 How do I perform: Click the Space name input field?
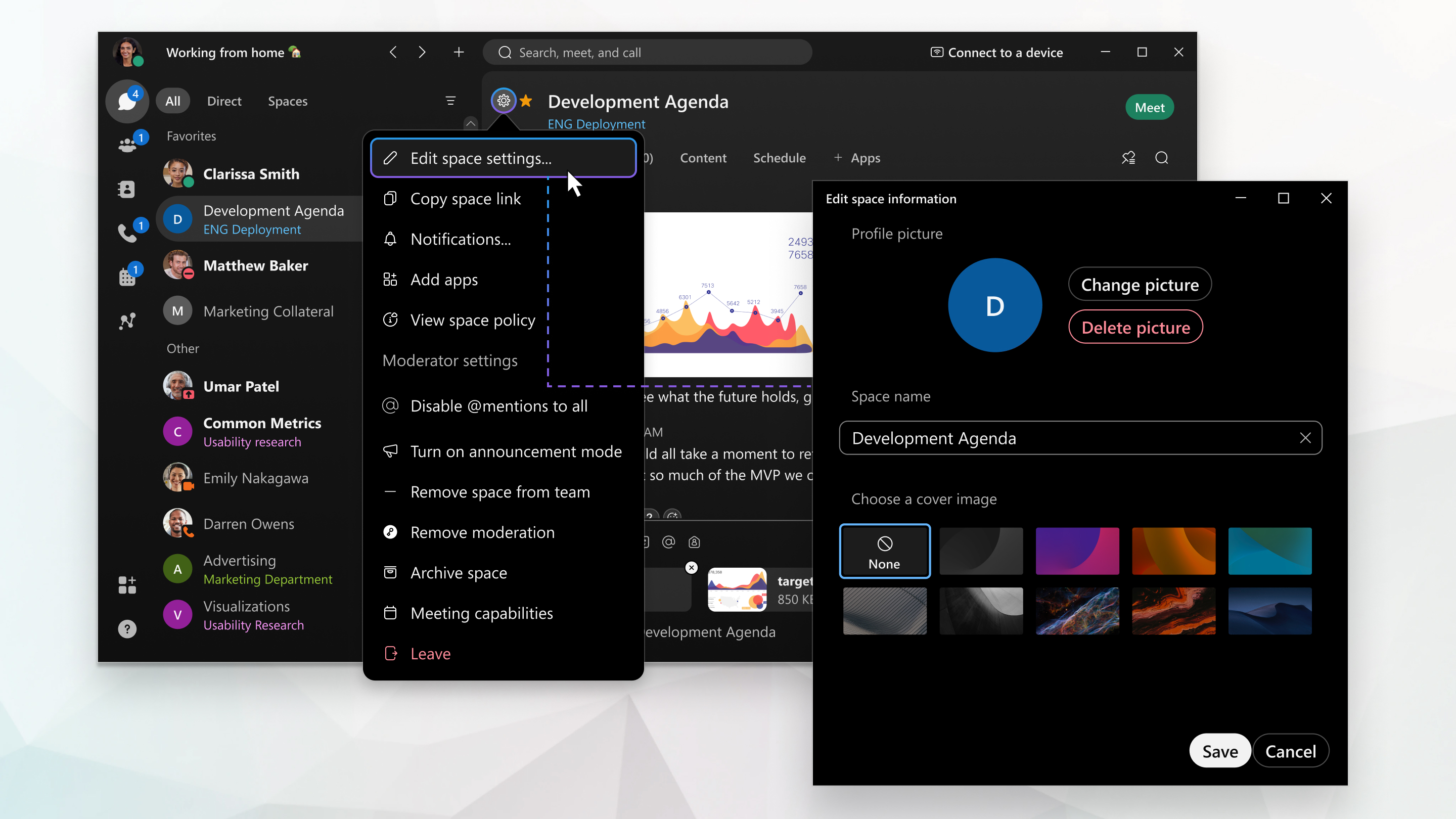[x=1080, y=438]
